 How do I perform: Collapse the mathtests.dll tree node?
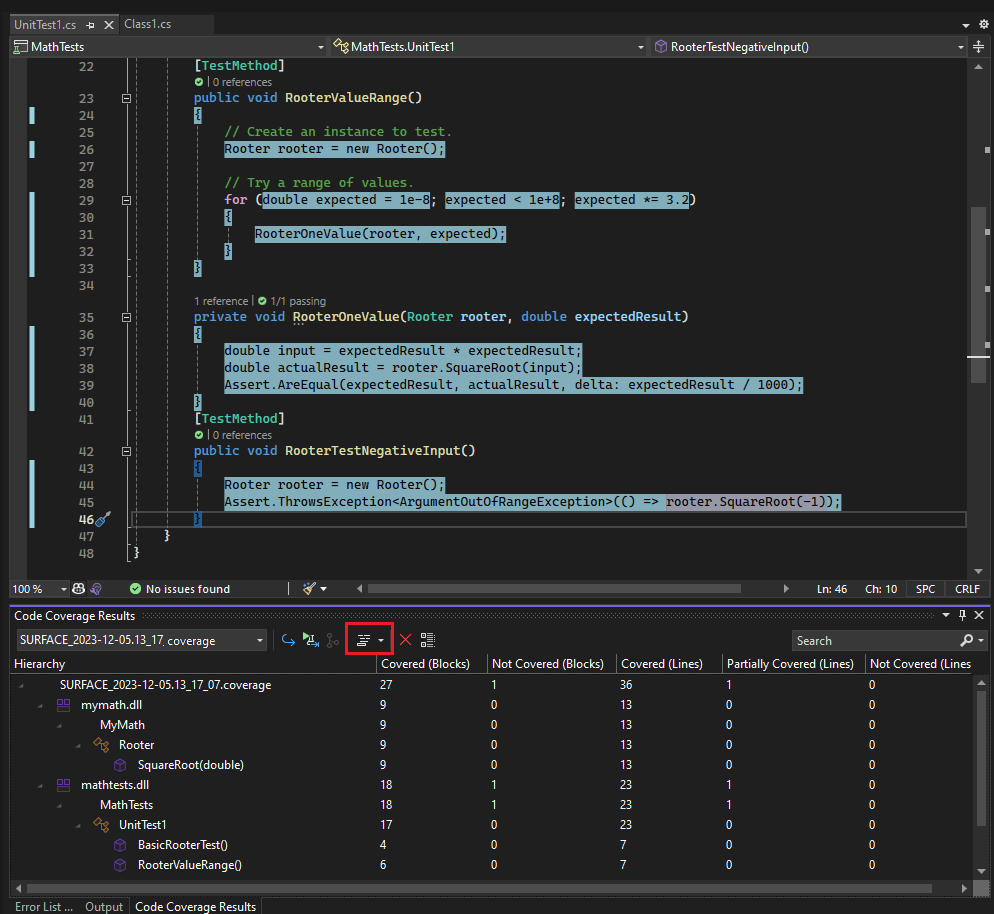[41, 785]
